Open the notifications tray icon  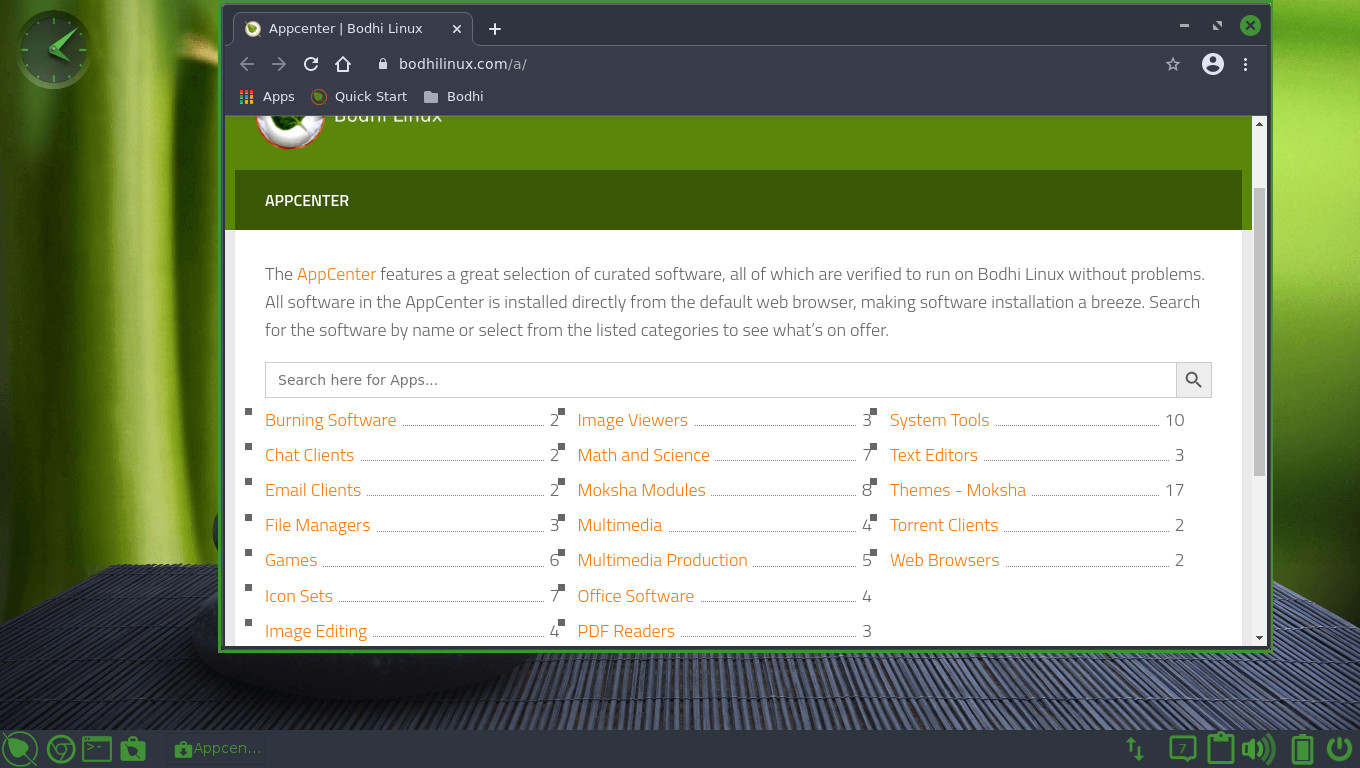(x=1182, y=748)
